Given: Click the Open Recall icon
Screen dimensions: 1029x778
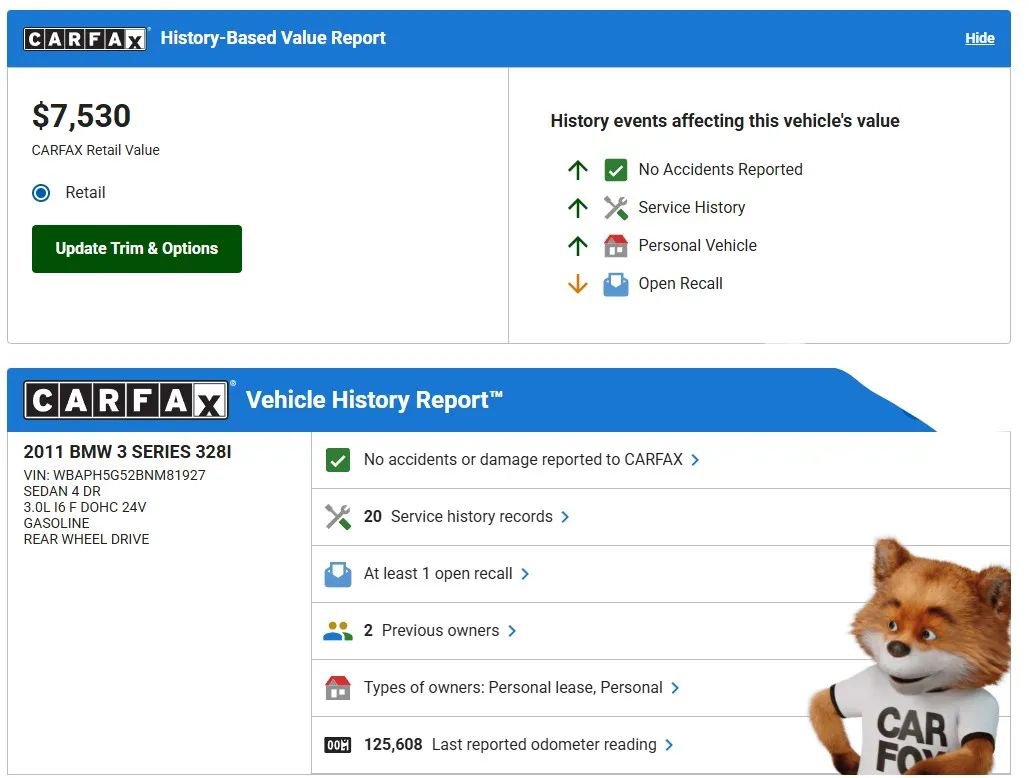Looking at the screenshot, I should pyautogui.click(x=616, y=283).
